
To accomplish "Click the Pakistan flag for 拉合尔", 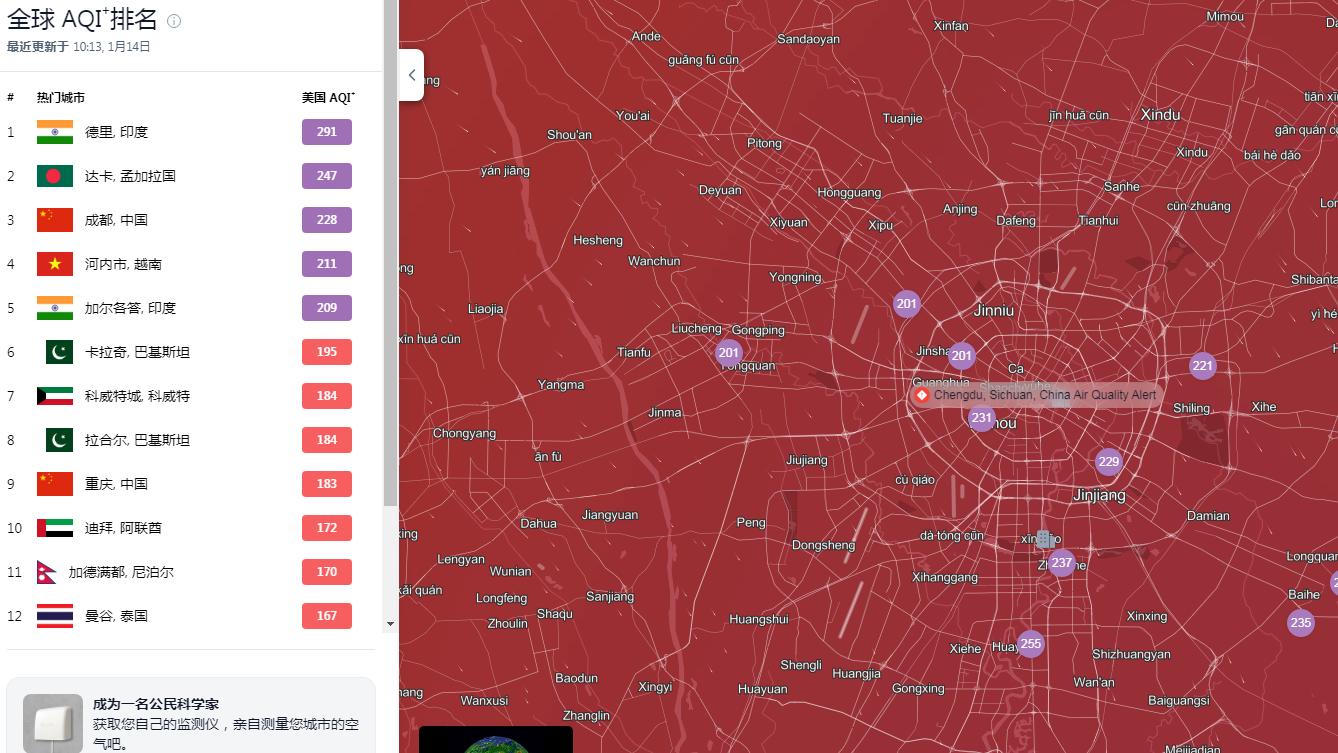I will point(59,440).
